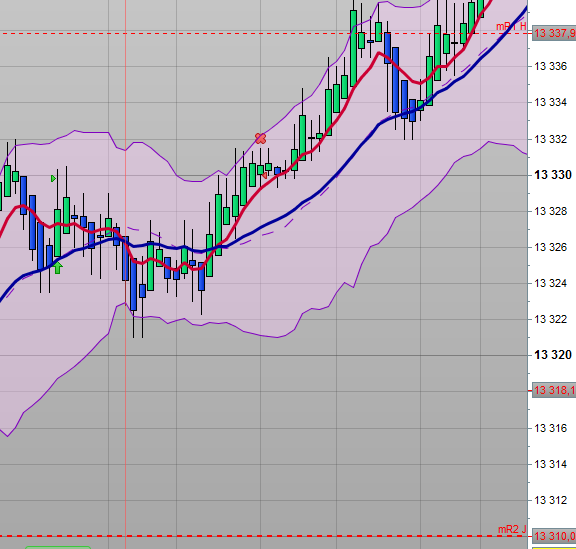Click the 13 332 price axis label

point(551,139)
